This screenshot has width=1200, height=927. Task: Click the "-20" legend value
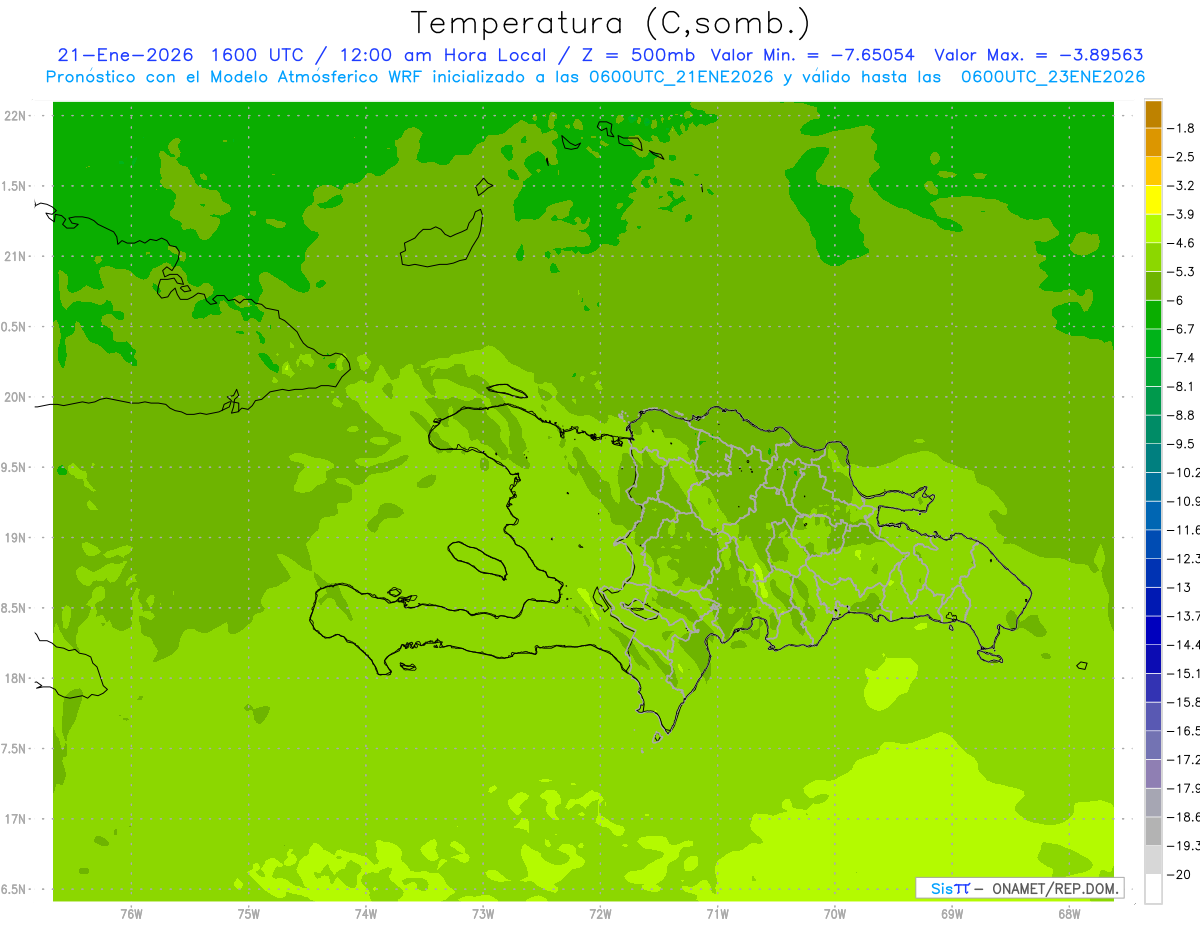coord(1179,874)
